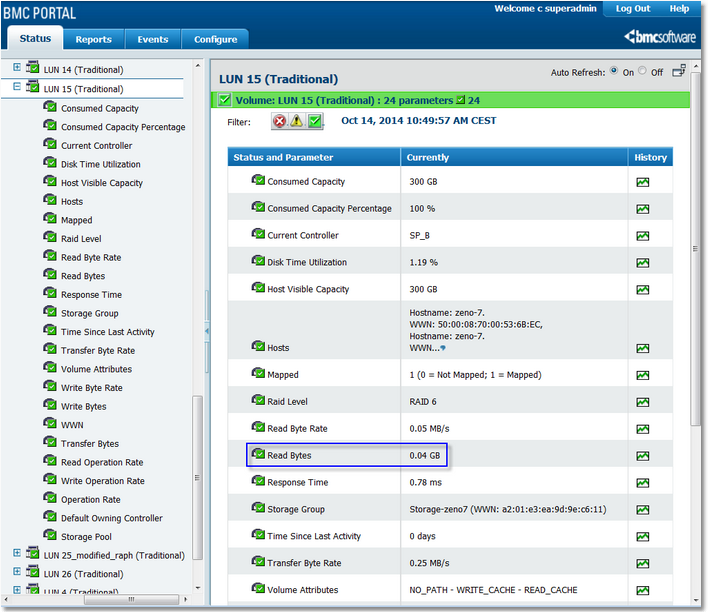Turn Auto Refresh On
This screenshot has height=614, width=708.
[614, 71]
